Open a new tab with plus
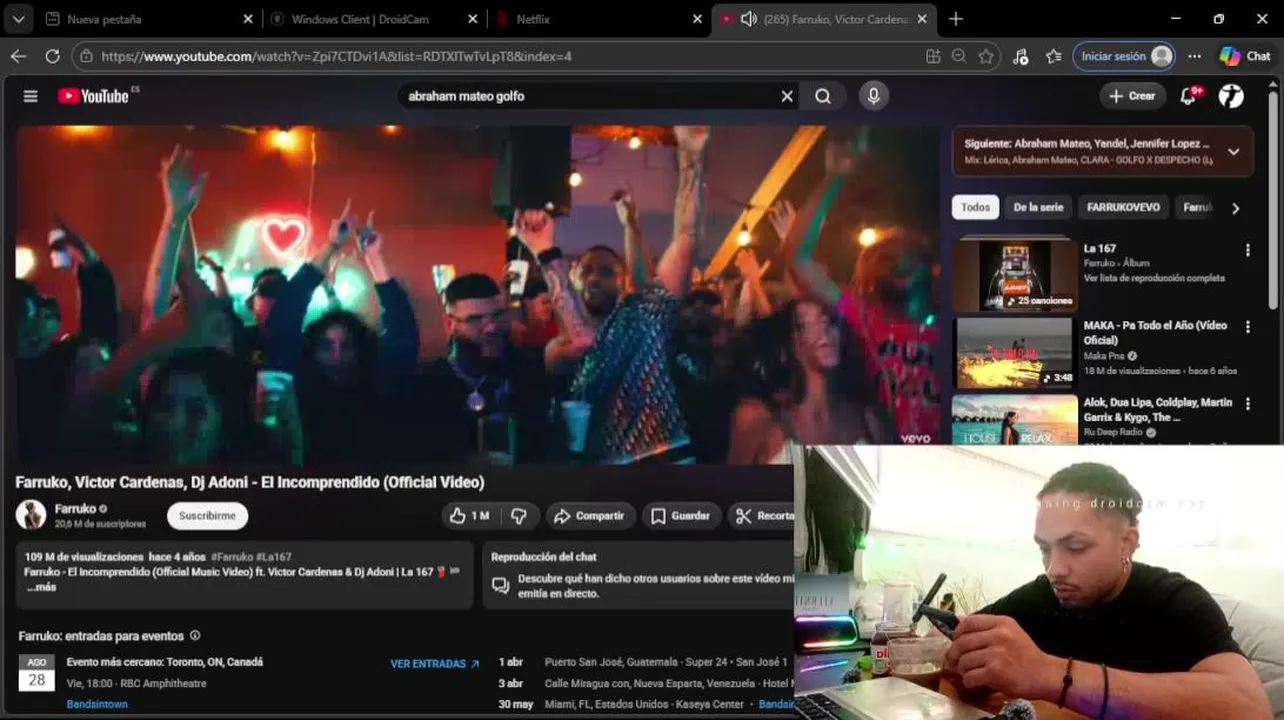This screenshot has height=720, width=1284. click(955, 19)
